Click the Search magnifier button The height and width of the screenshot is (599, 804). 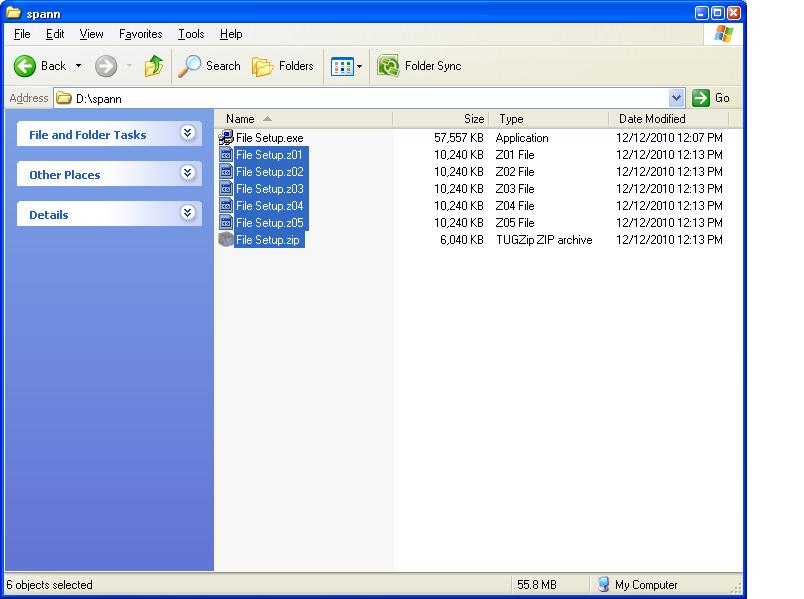tap(209, 66)
